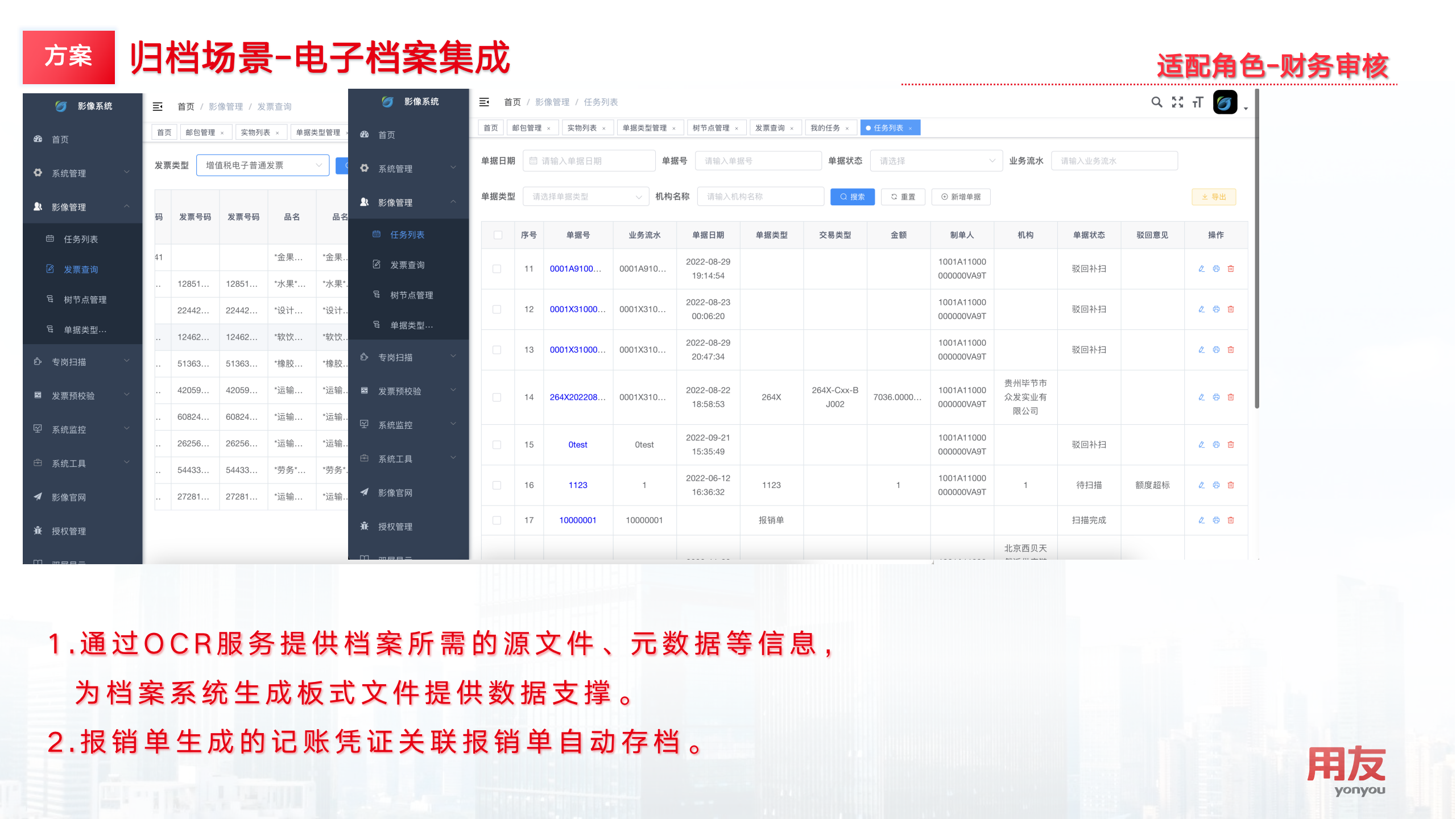Switch to the 我的任务 tab
The height and width of the screenshot is (819, 1456).
[825, 128]
